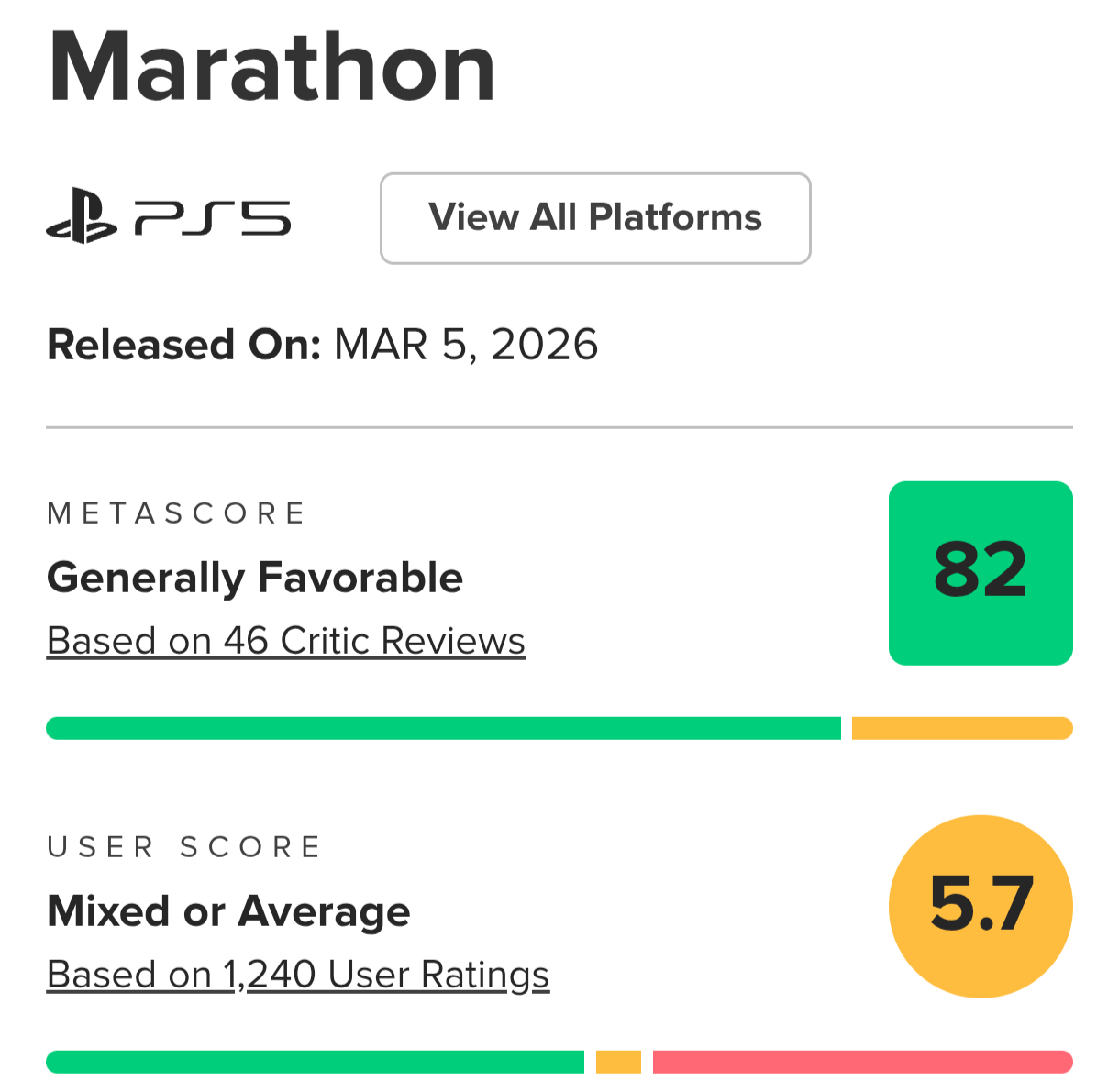Screen dimensions: 1119x1092
Task: Open the View All Platforms button
Action: [595, 218]
